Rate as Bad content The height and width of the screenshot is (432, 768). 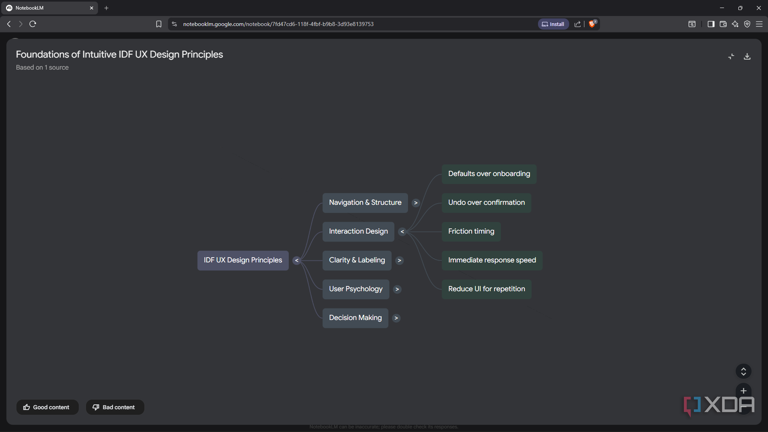coord(115,407)
